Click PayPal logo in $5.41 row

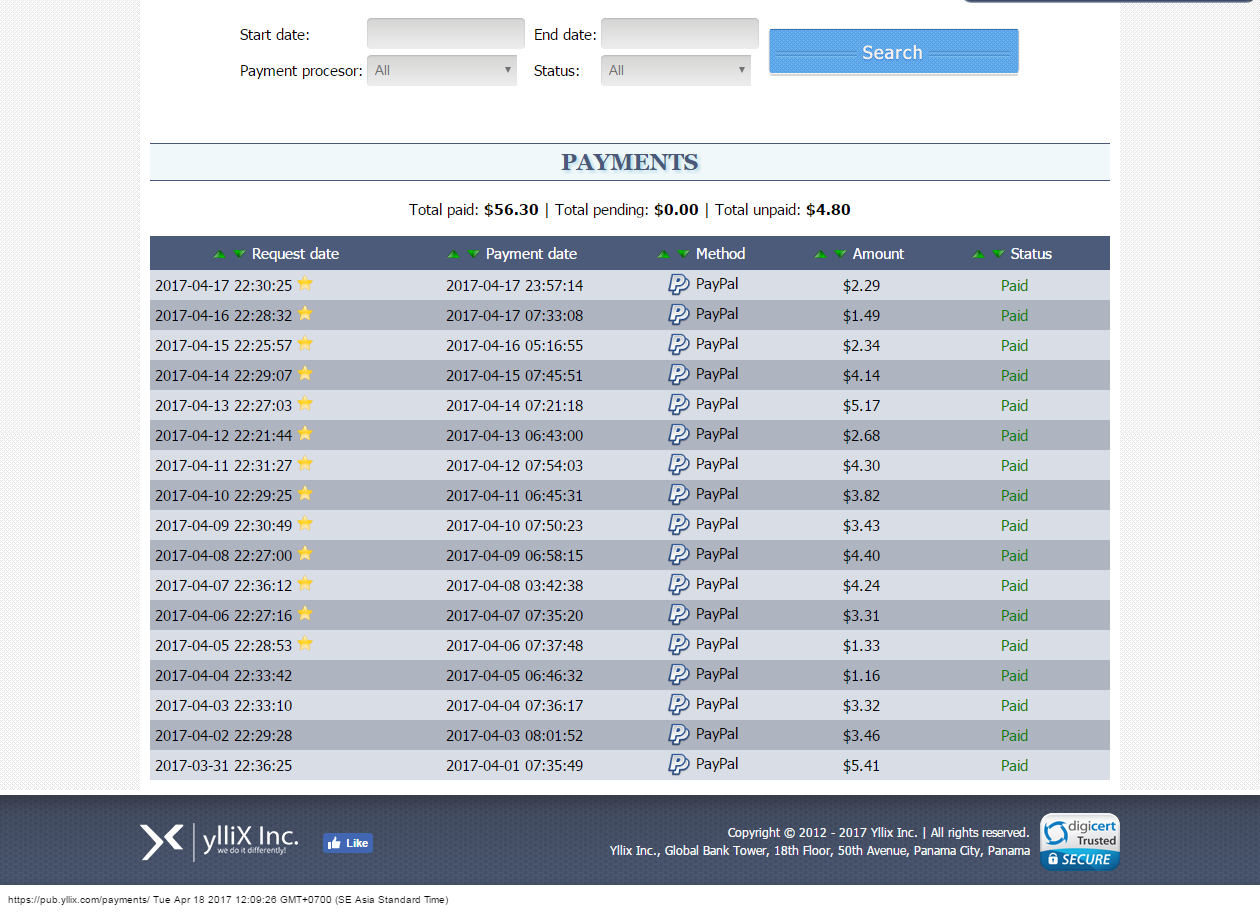679,765
